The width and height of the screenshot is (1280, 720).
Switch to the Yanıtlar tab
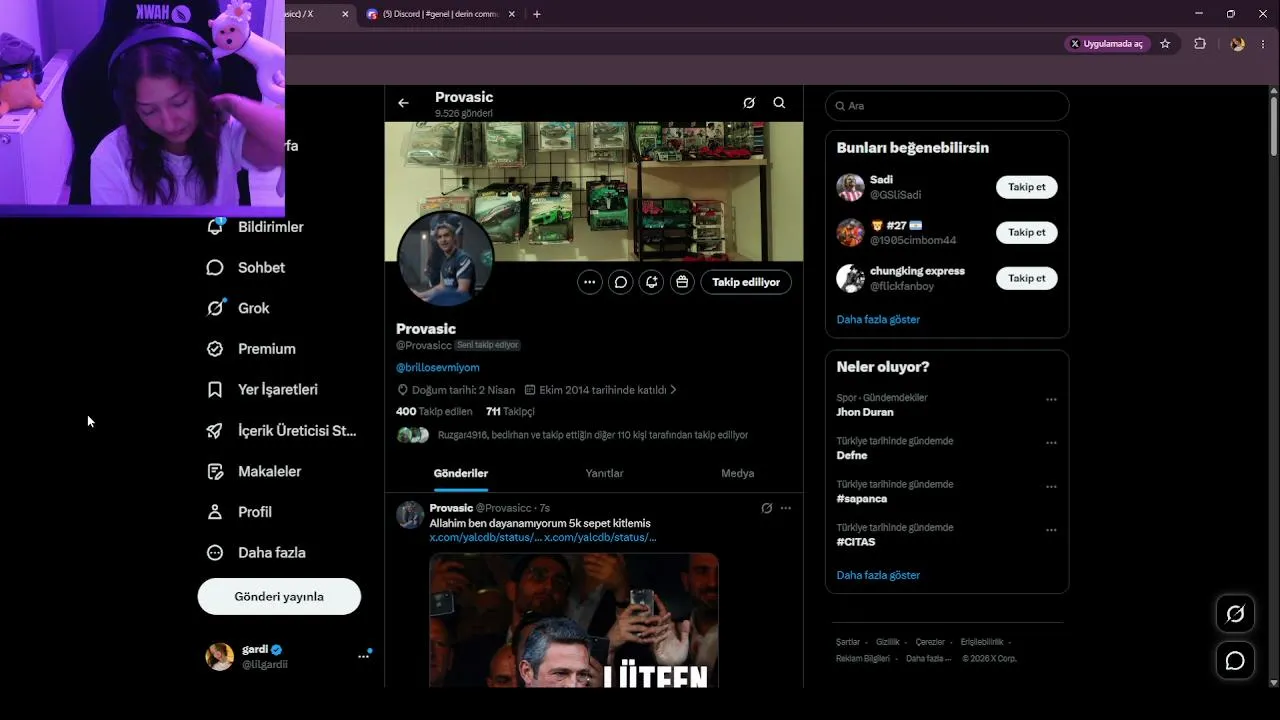coord(604,473)
